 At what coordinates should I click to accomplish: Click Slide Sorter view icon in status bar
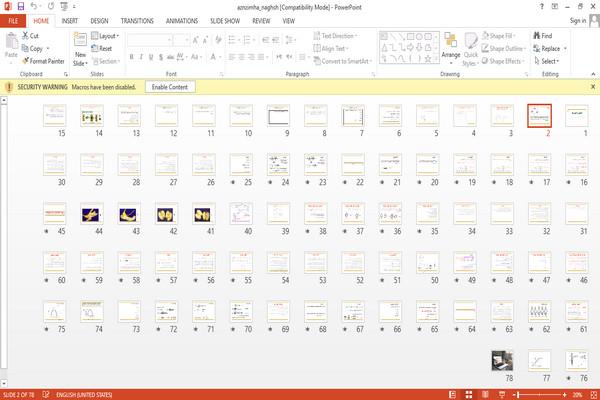click(x=469, y=394)
